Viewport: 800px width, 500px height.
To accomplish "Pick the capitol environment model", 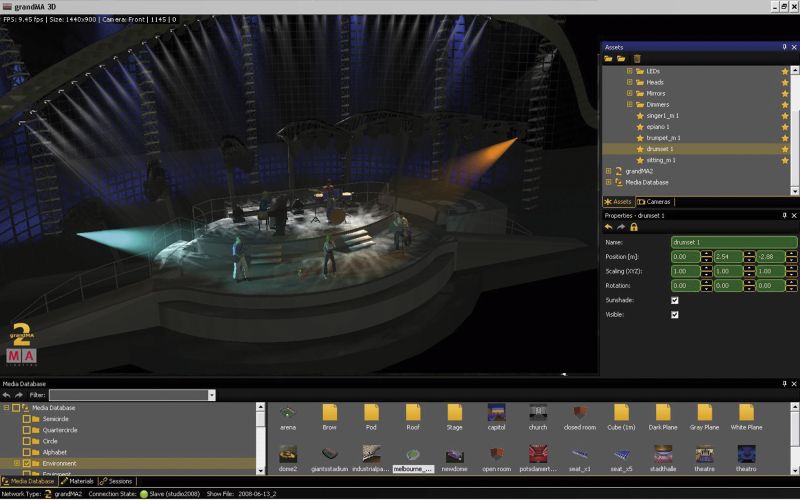I will [496, 412].
